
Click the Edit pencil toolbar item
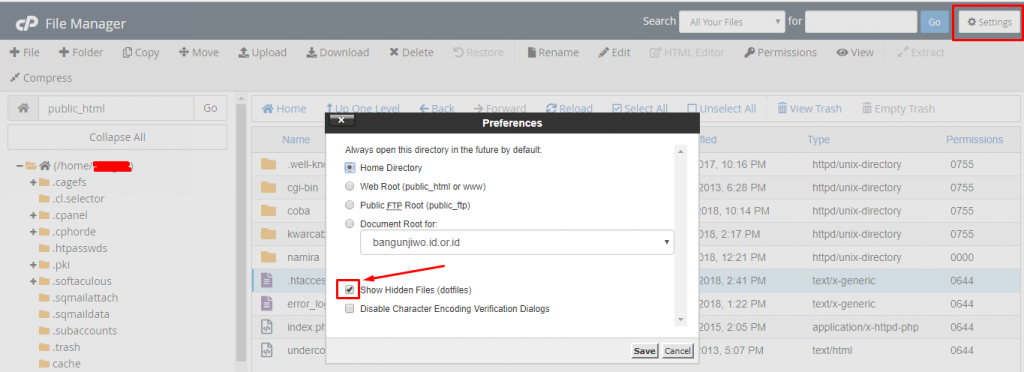click(x=615, y=52)
